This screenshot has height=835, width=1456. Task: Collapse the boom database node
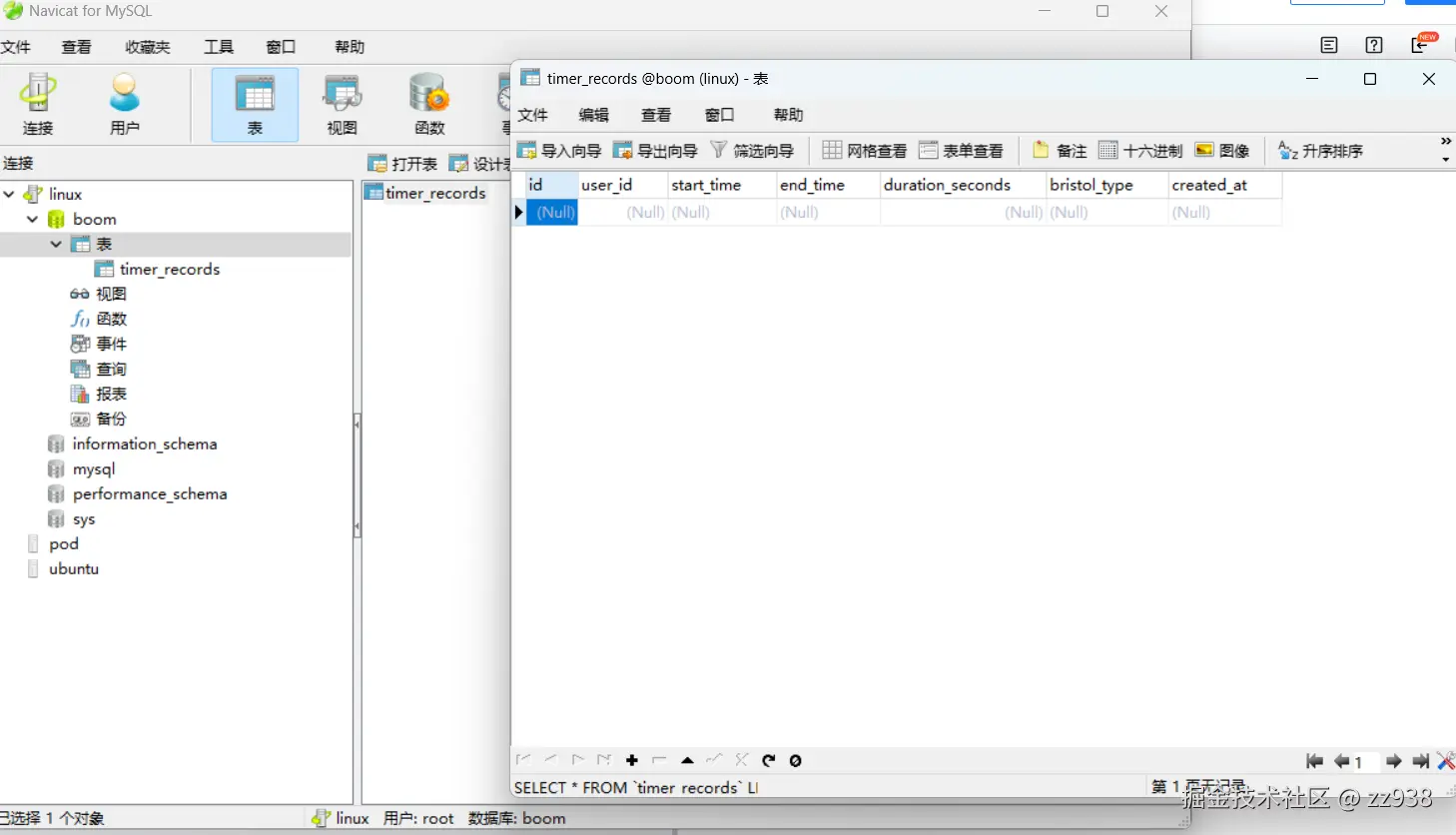[x=33, y=219]
